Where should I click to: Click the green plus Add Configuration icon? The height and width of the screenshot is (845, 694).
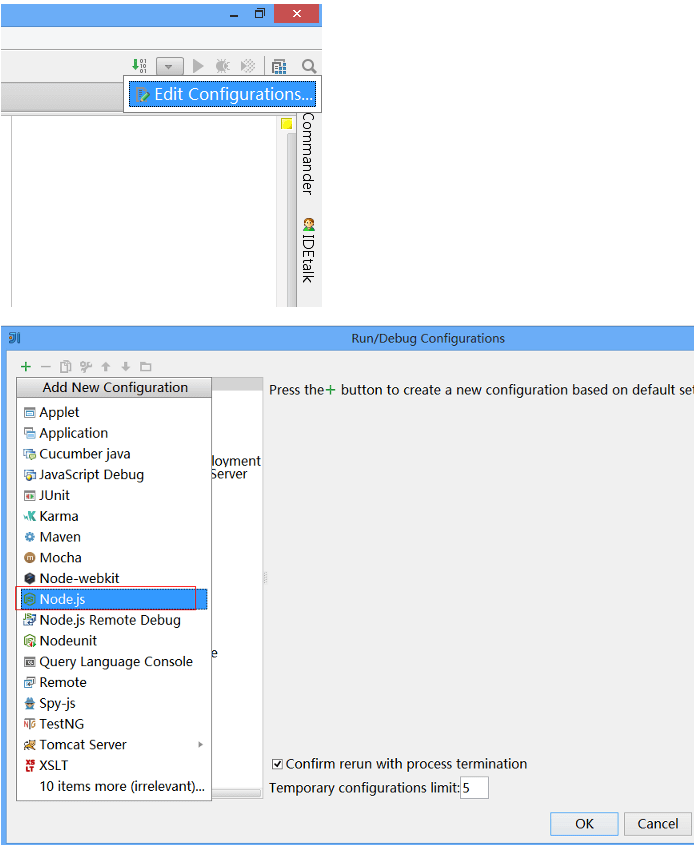[25, 366]
